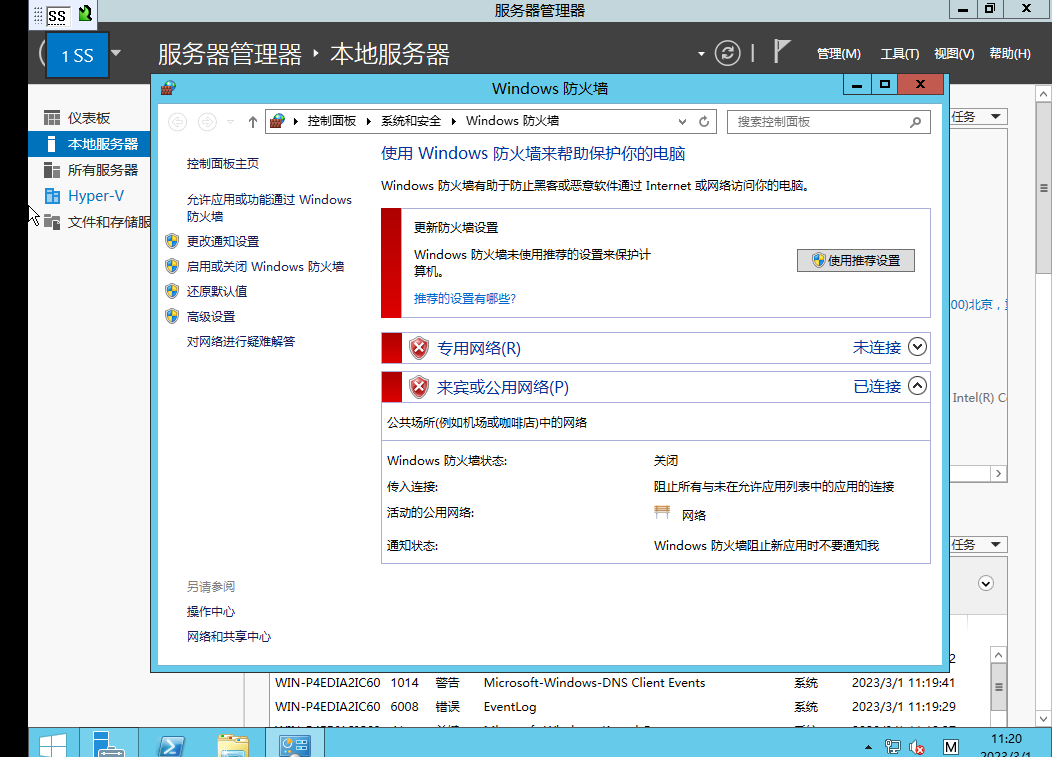Open 工具(T) menu

click(900, 54)
